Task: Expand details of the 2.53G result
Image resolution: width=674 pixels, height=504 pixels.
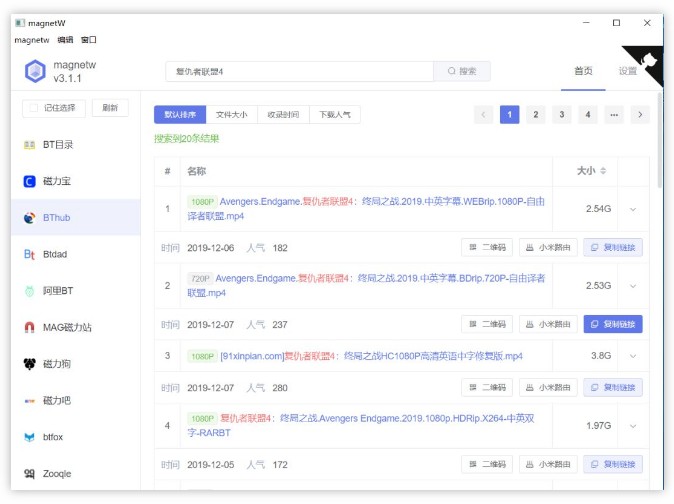Action: point(633,286)
